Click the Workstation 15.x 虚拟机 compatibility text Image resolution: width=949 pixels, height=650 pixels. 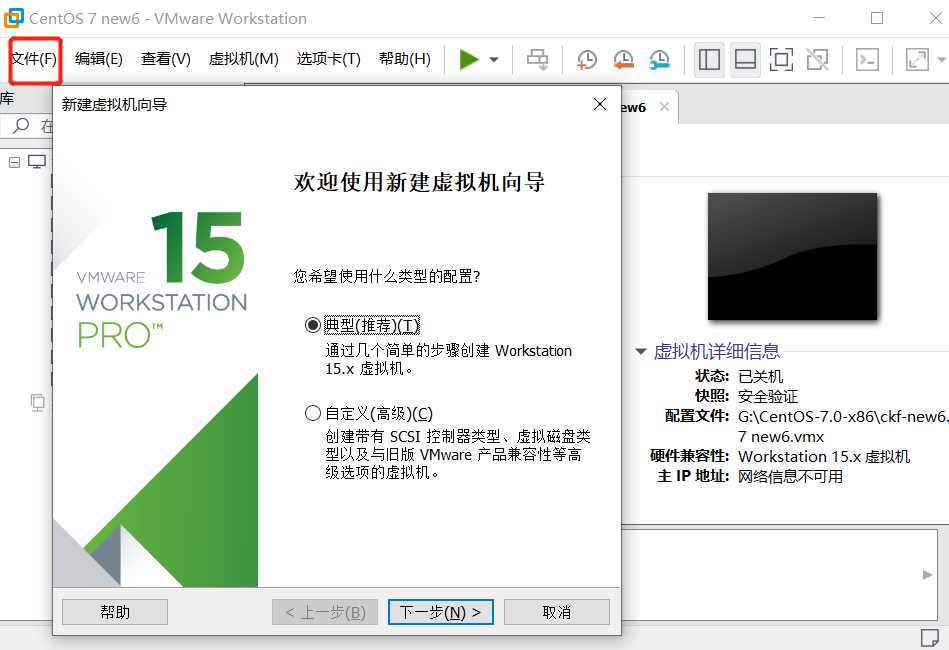point(824,456)
